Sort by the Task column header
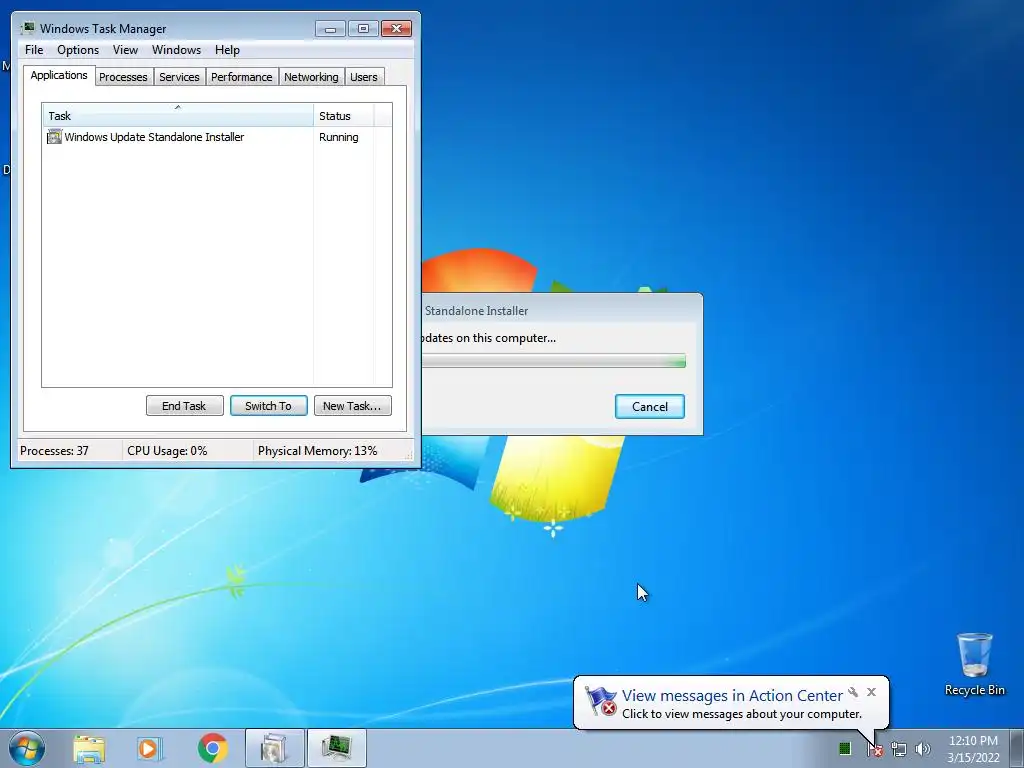Viewport: 1024px width, 768px height. click(x=178, y=116)
